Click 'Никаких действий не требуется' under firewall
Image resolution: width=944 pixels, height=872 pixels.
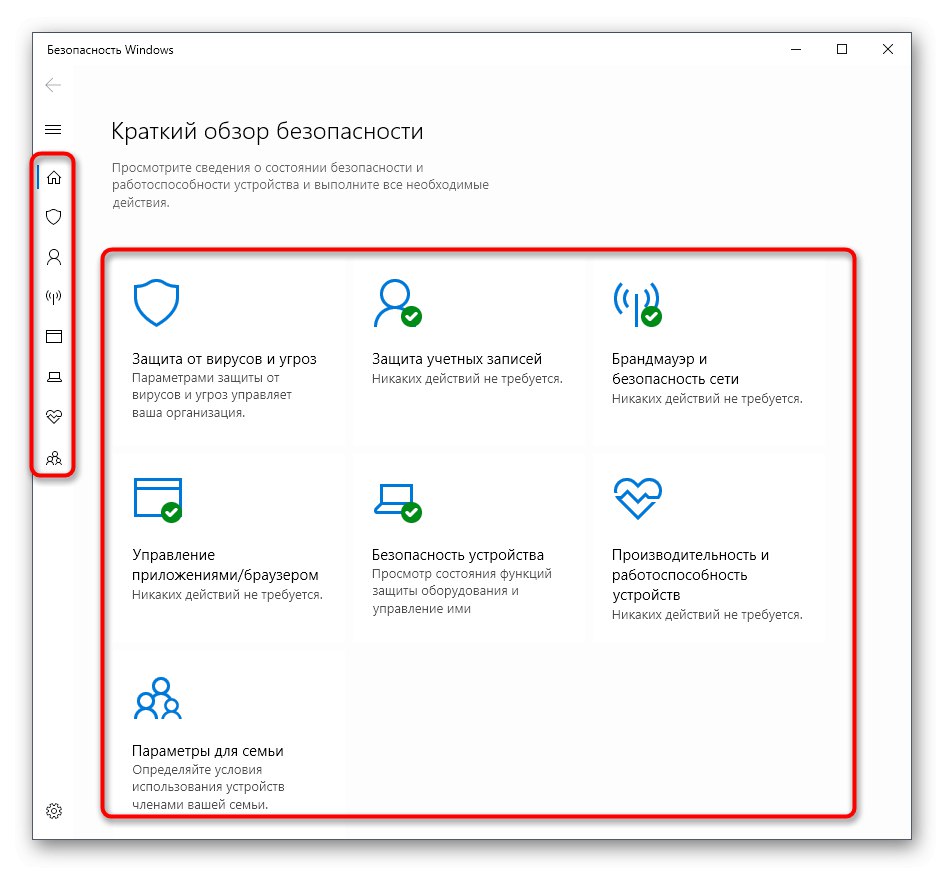(707, 399)
